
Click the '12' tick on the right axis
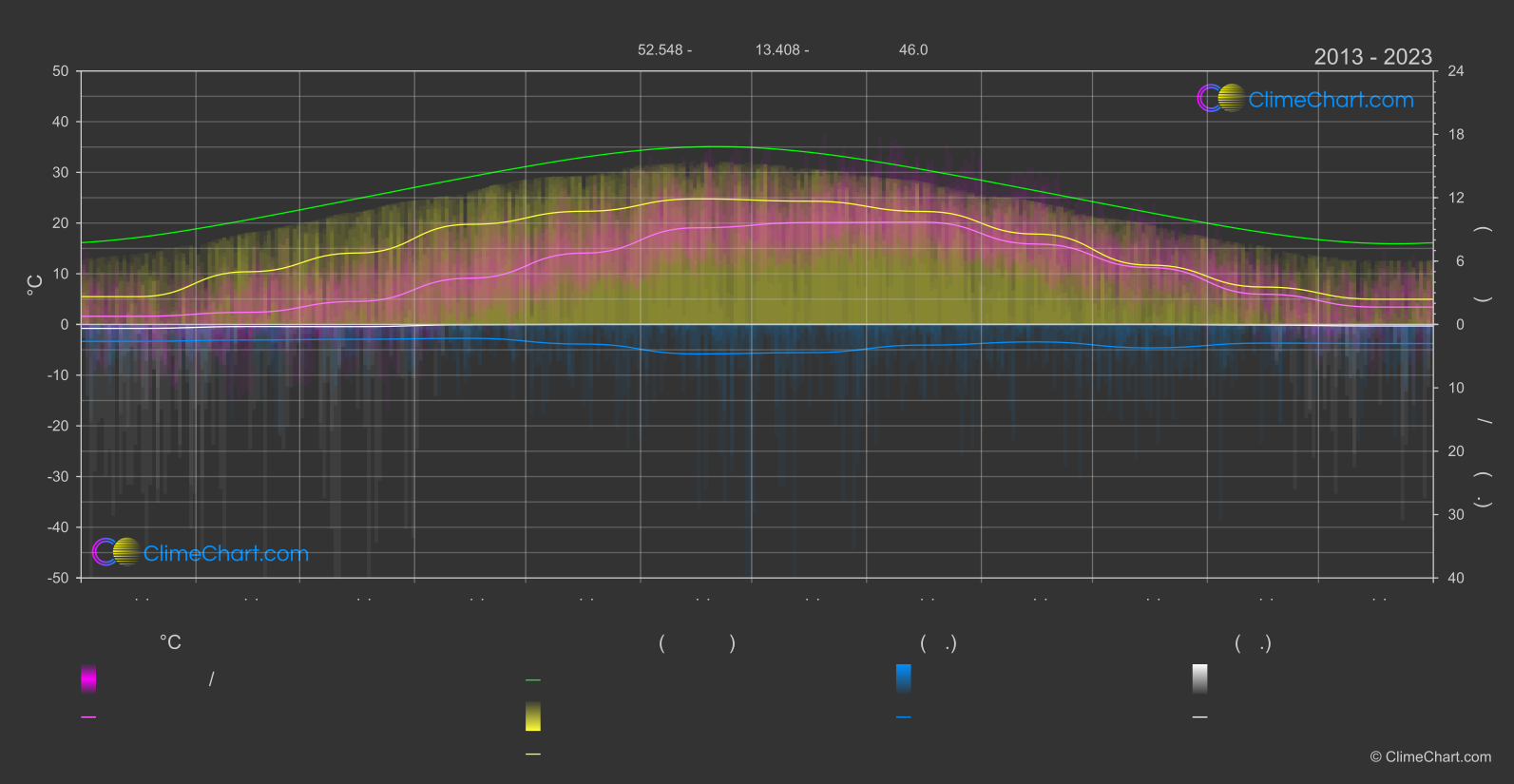pyautogui.click(x=1456, y=198)
